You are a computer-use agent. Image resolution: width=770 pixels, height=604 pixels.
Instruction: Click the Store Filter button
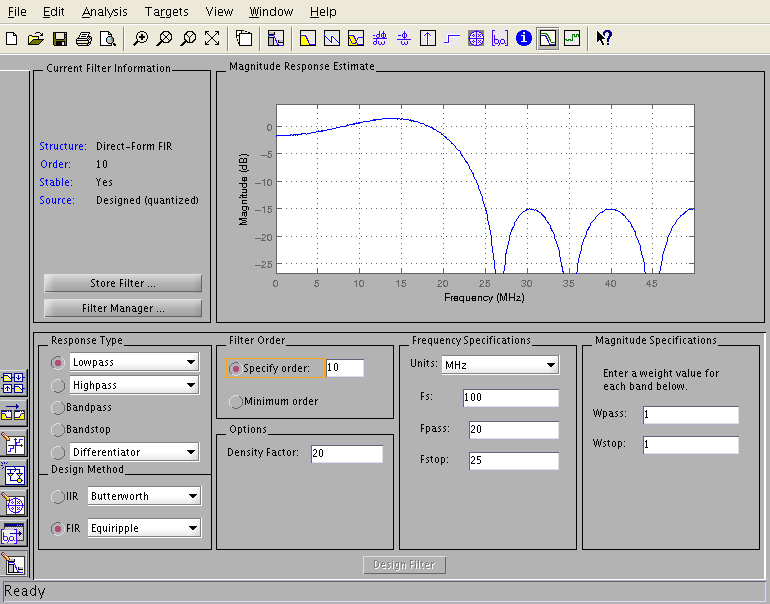point(123,283)
